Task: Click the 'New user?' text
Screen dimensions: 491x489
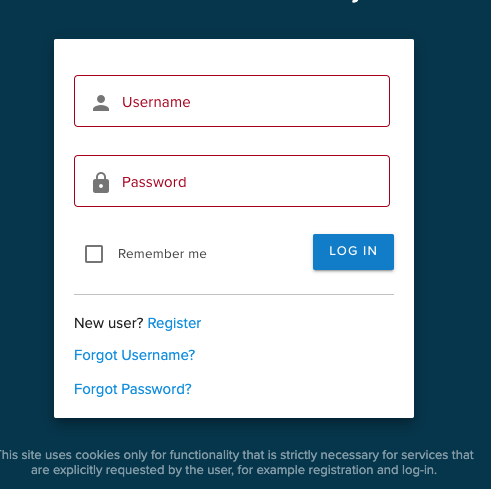Action: pos(109,323)
